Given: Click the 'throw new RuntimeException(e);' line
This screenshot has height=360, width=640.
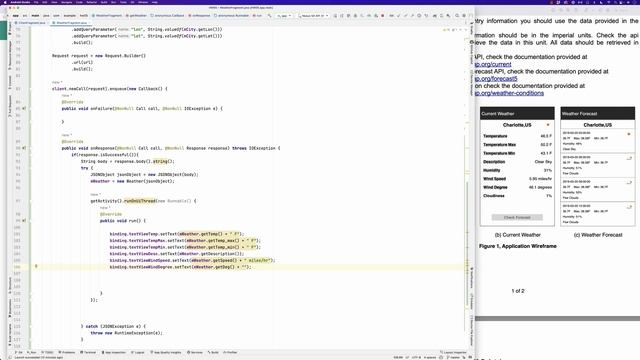Looking at the screenshot, I should click(x=126, y=333).
